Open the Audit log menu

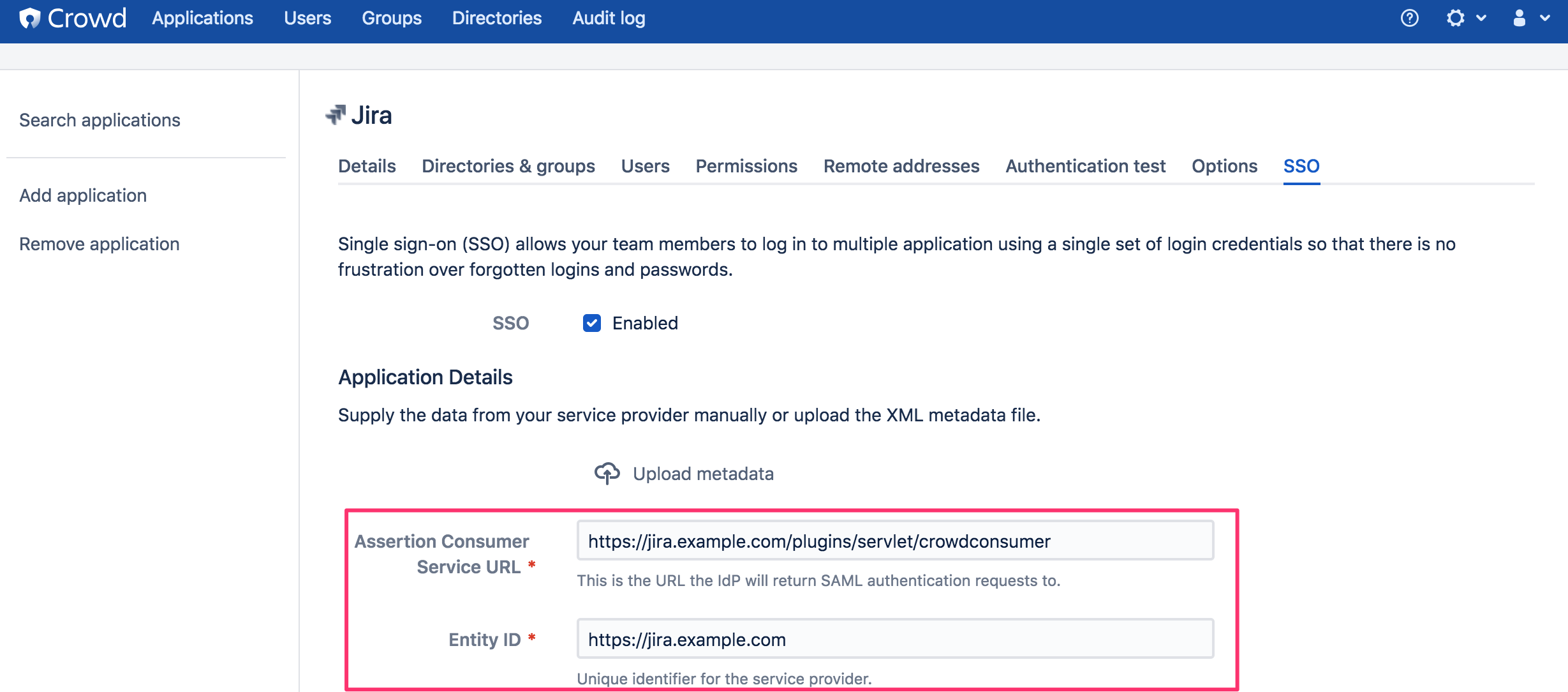609,18
